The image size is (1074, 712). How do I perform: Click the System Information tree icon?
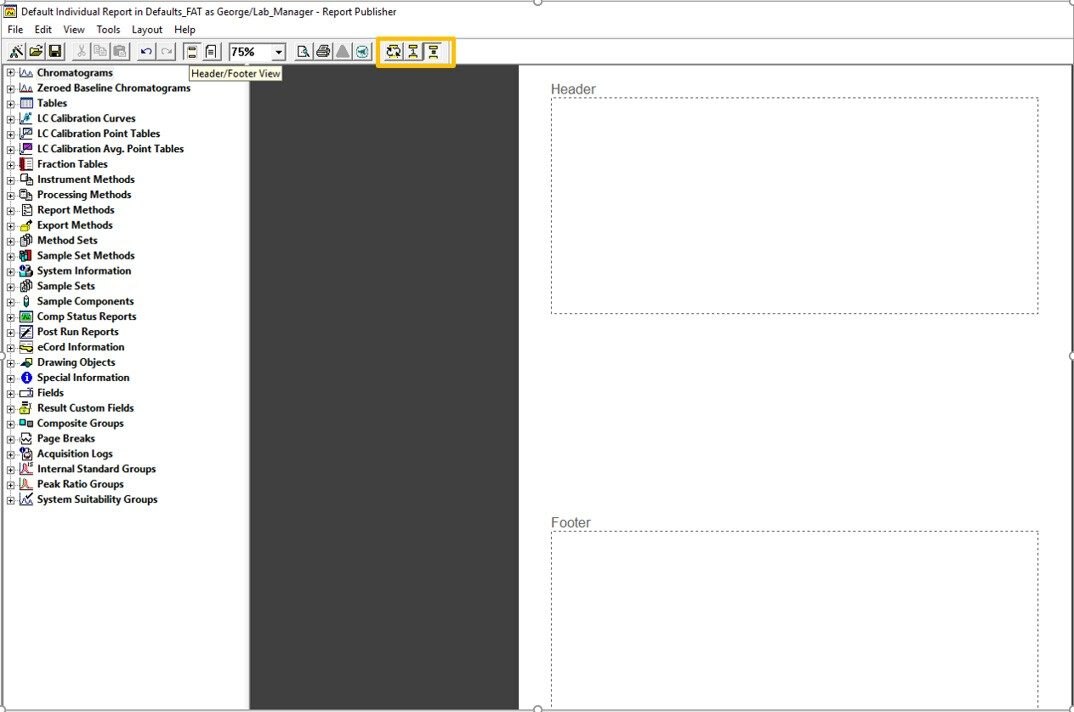point(26,271)
